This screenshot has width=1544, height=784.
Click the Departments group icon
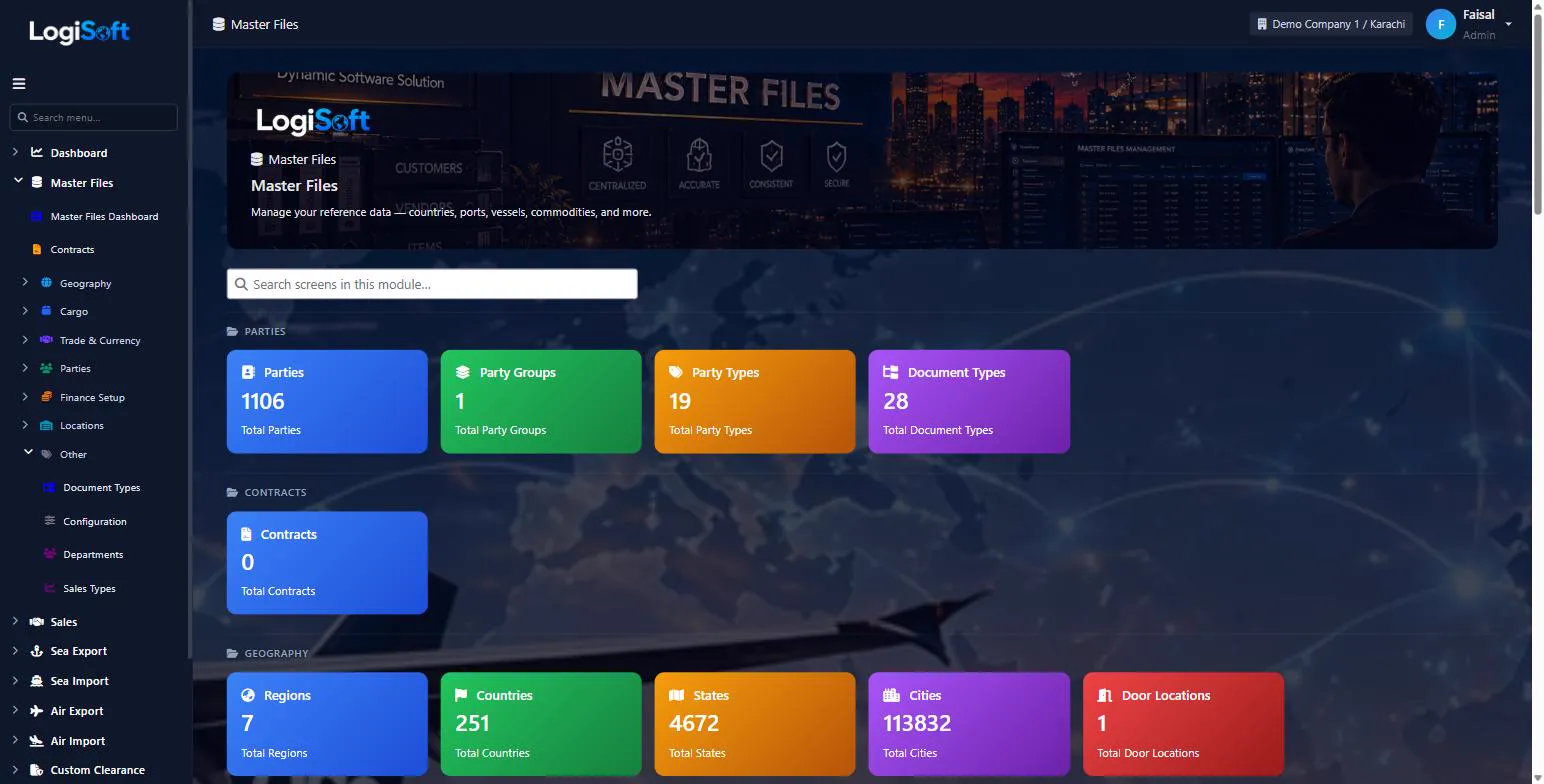[x=49, y=554]
